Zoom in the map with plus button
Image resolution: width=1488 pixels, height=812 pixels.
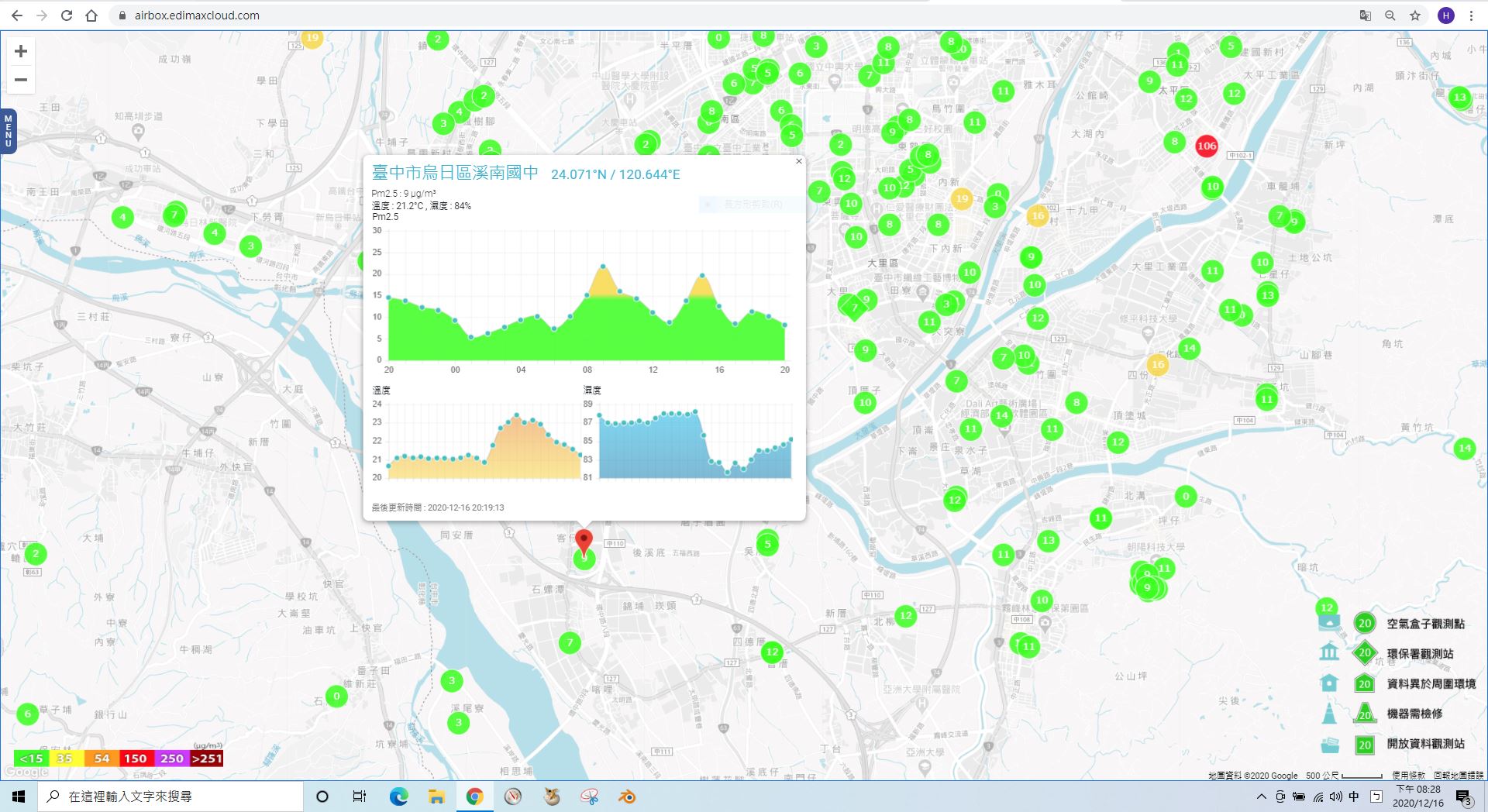click(x=21, y=51)
